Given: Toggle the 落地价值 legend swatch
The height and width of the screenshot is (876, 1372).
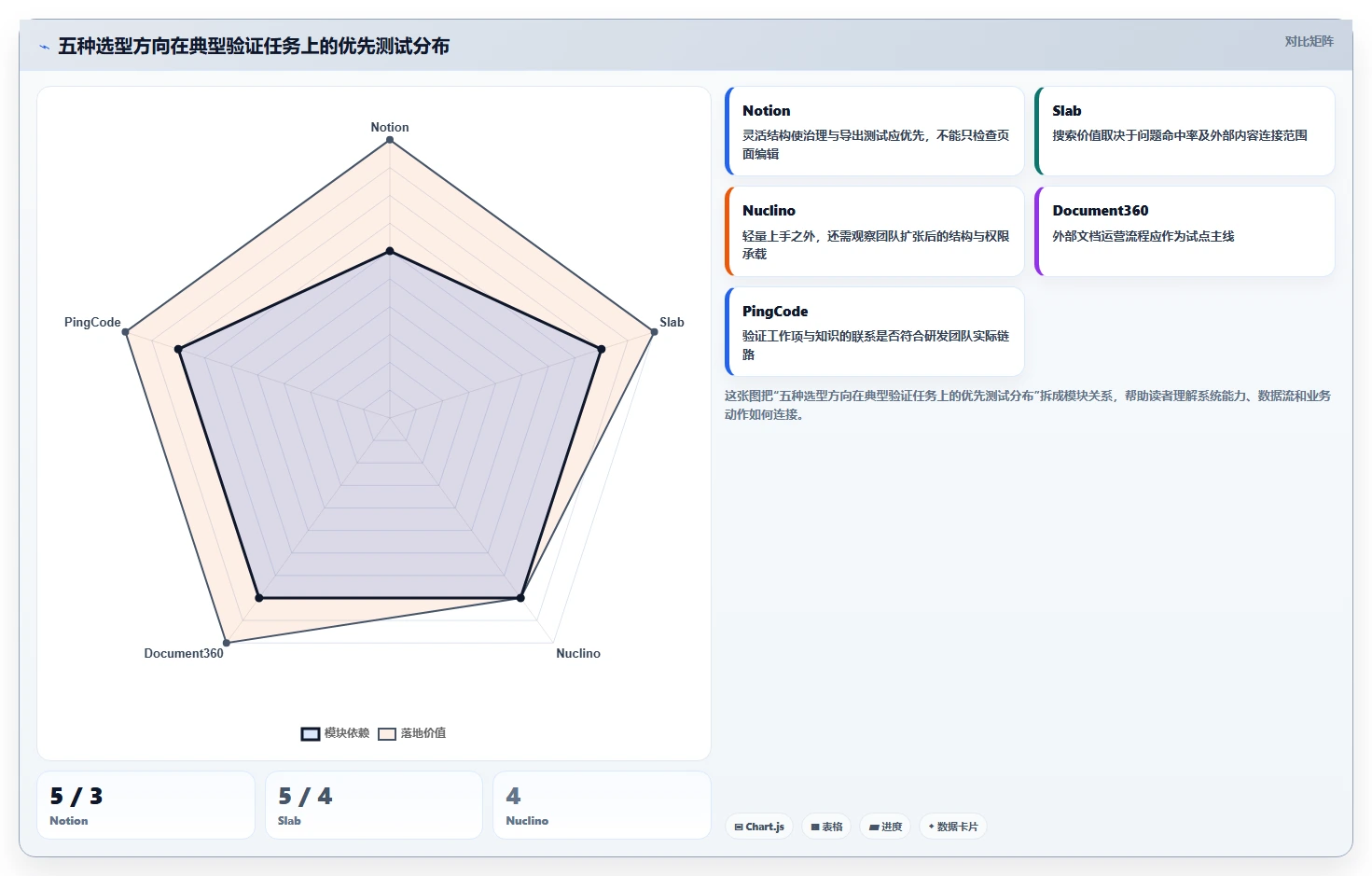Looking at the screenshot, I should [387, 733].
